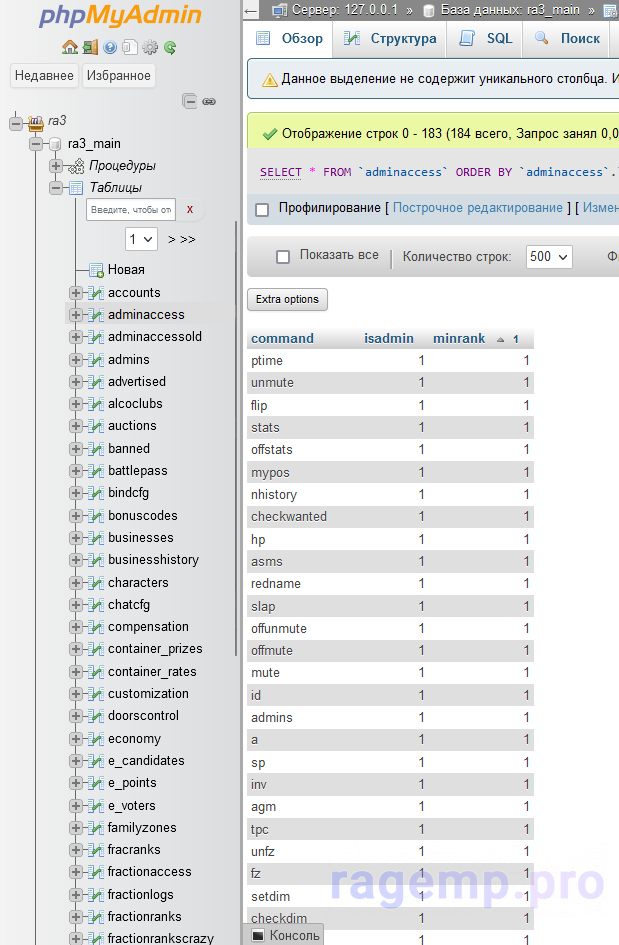Click the banned table icon
The height and width of the screenshot is (945, 619).
pos(96,449)
